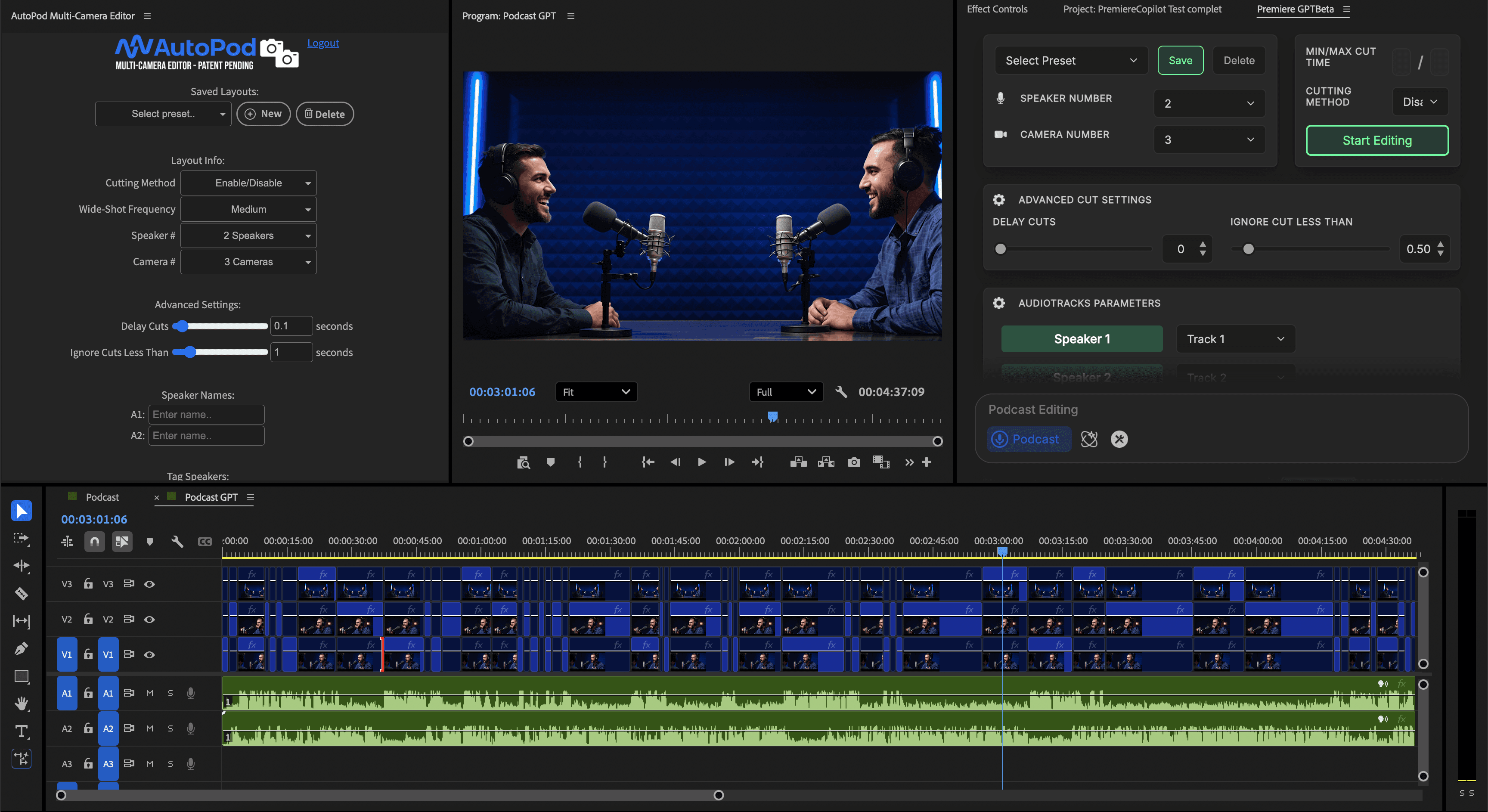Toggle V3 track output eye
Viewport: 1488px width, 812px height.
click(x=149, y=584)
